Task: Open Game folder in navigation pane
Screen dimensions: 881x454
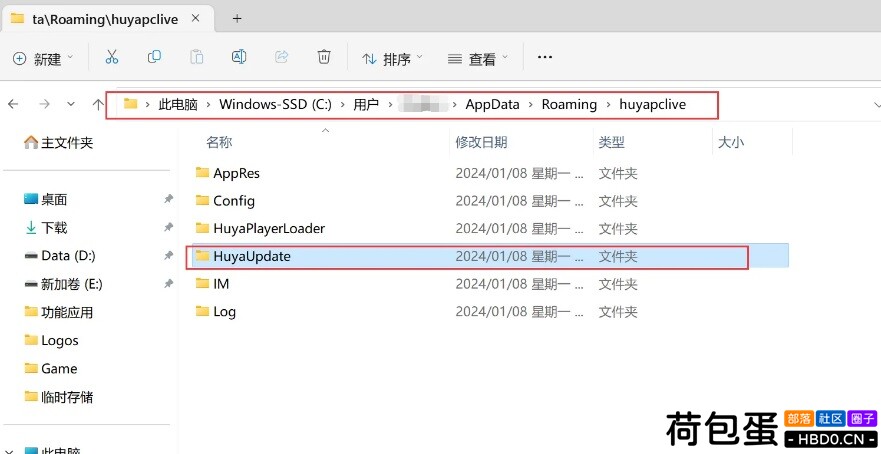Action: tap(51, 368)
